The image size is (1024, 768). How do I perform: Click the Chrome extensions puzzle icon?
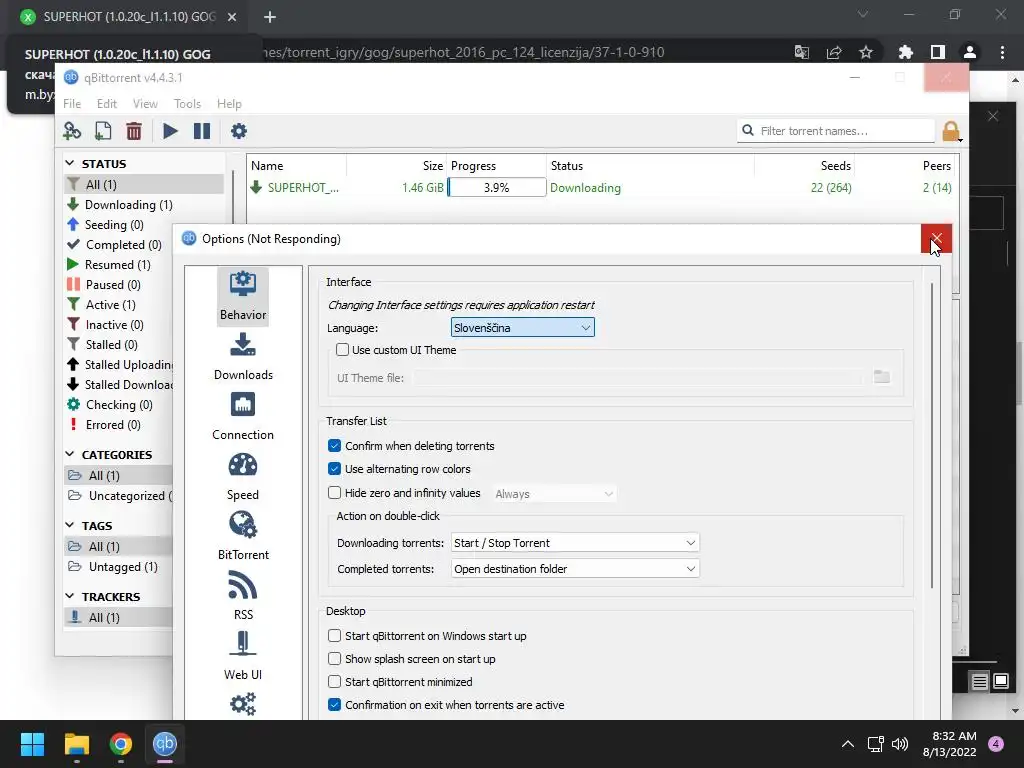[905, 52]
